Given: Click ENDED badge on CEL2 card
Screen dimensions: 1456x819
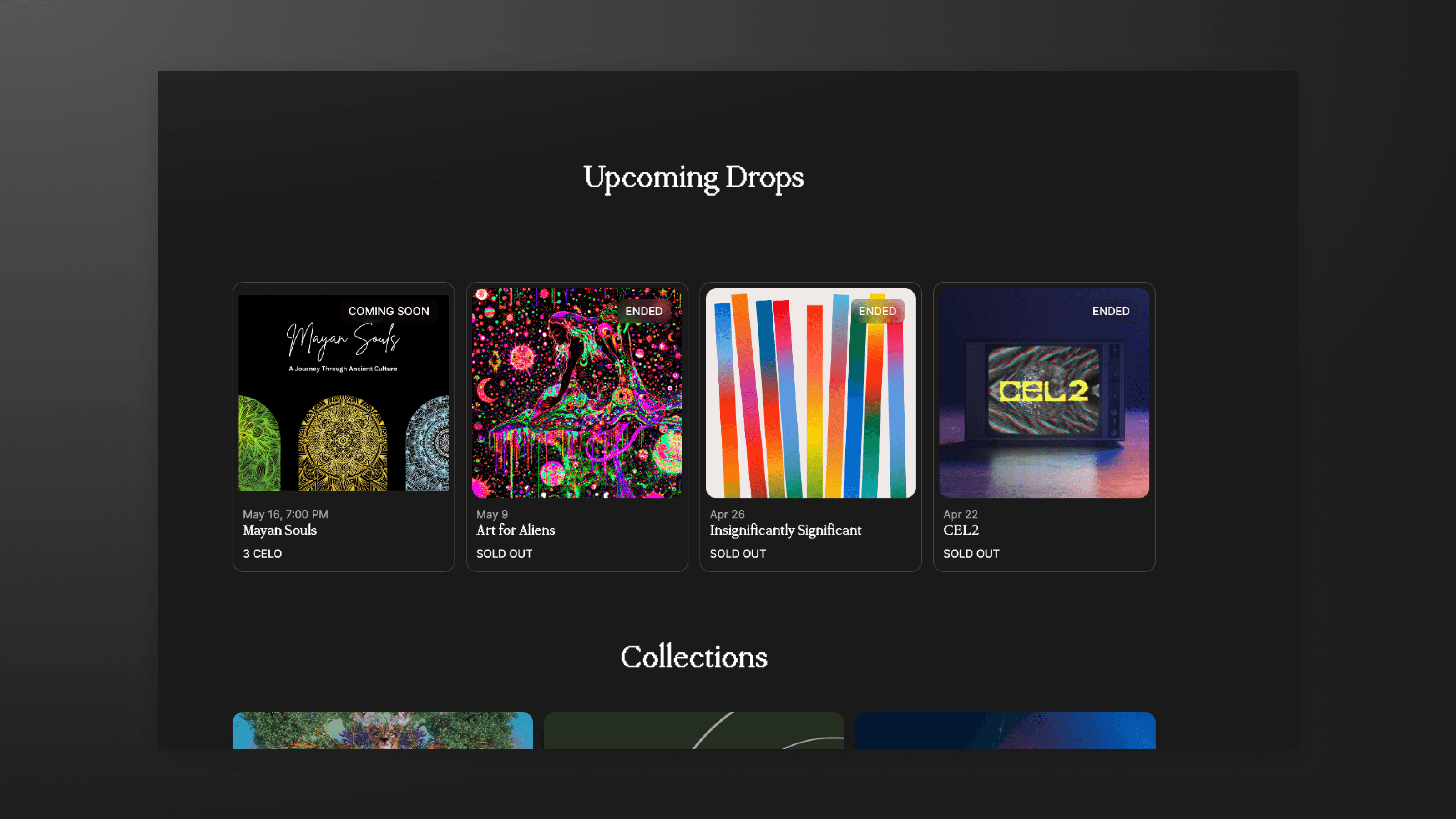Looking at the screenshot, I should (1110, 311).
